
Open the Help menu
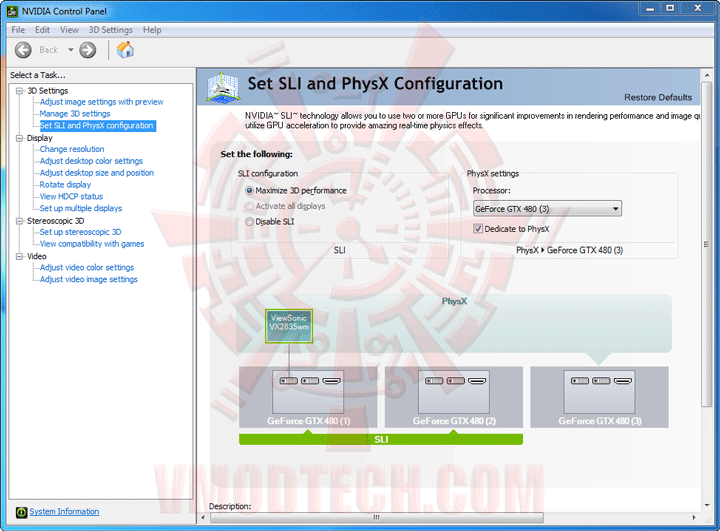(x=152, y=30)
